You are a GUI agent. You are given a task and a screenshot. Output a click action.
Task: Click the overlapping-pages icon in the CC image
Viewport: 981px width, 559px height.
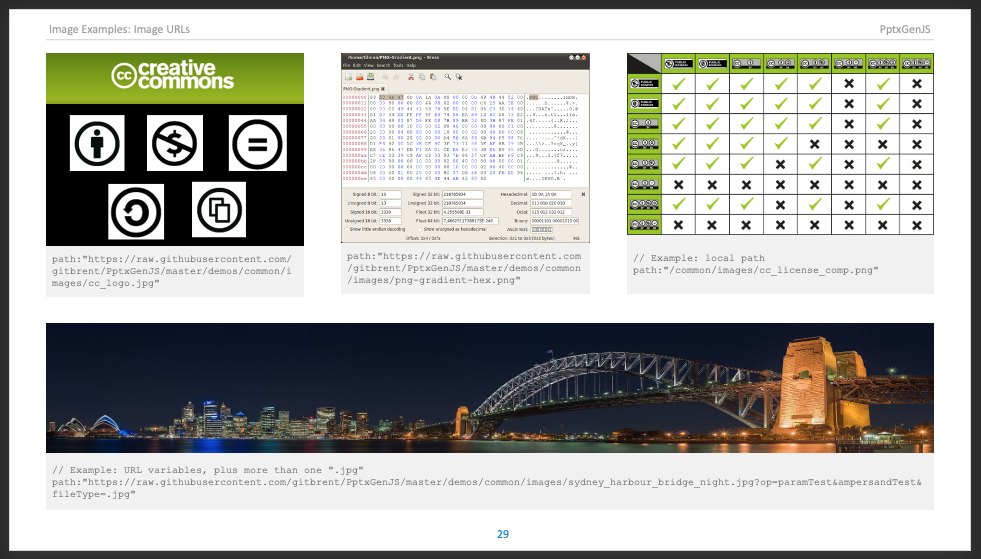tap(219, 210)
